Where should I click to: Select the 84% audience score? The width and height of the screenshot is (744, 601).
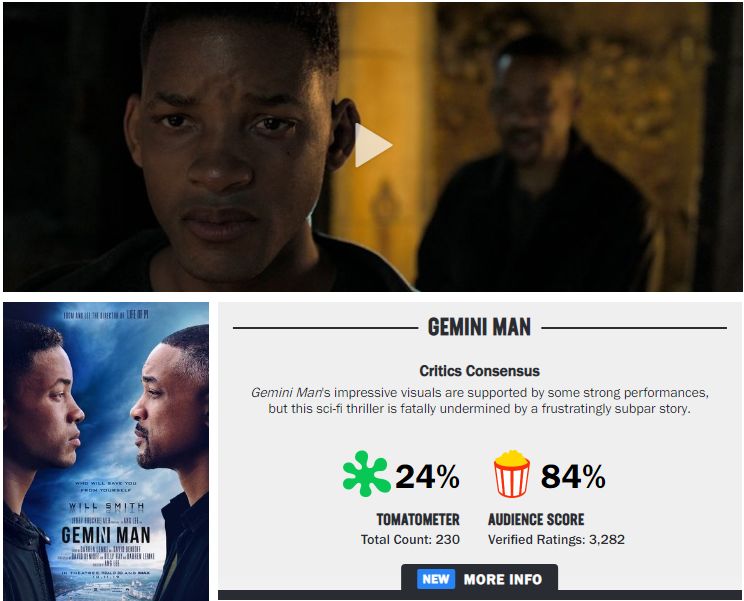pyautogui.click(x=573, y=476)
